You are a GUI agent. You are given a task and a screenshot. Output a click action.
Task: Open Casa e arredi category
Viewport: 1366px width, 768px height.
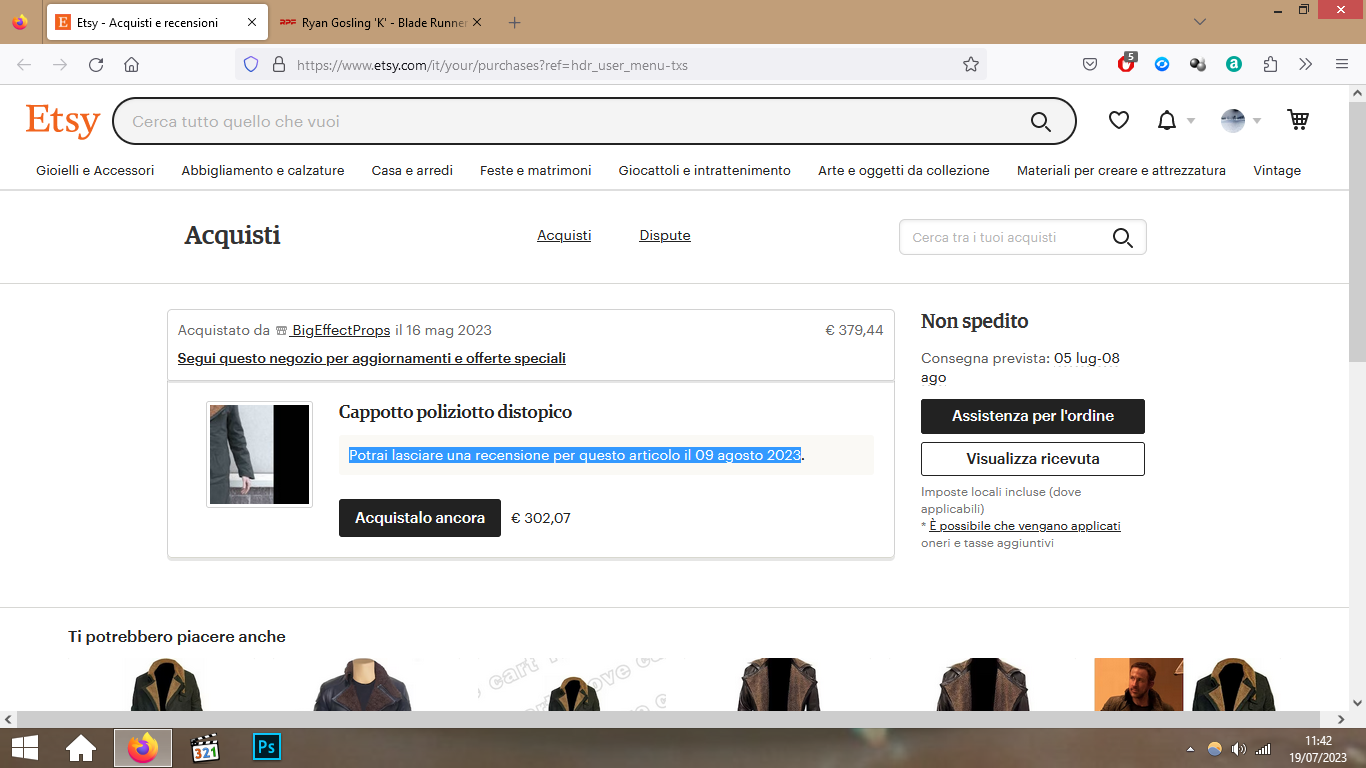tap(412, 171)
